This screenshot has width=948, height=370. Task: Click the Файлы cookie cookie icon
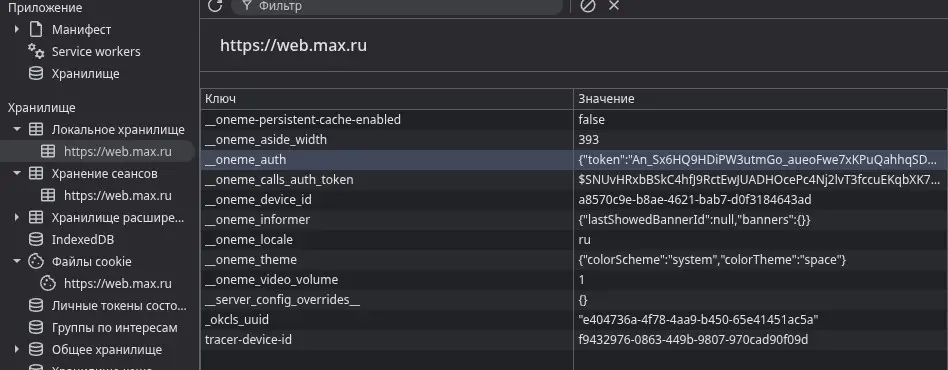[x=36, y=261]
